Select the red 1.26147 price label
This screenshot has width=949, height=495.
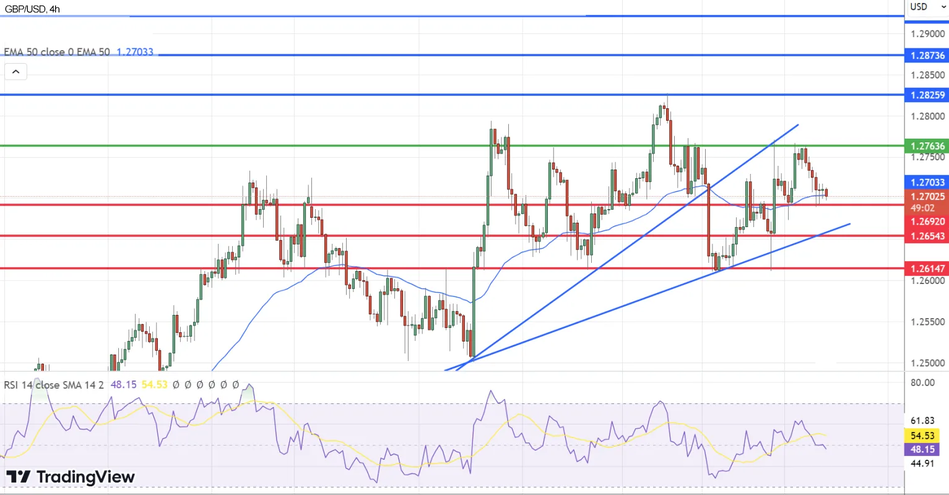pos(927,268)
